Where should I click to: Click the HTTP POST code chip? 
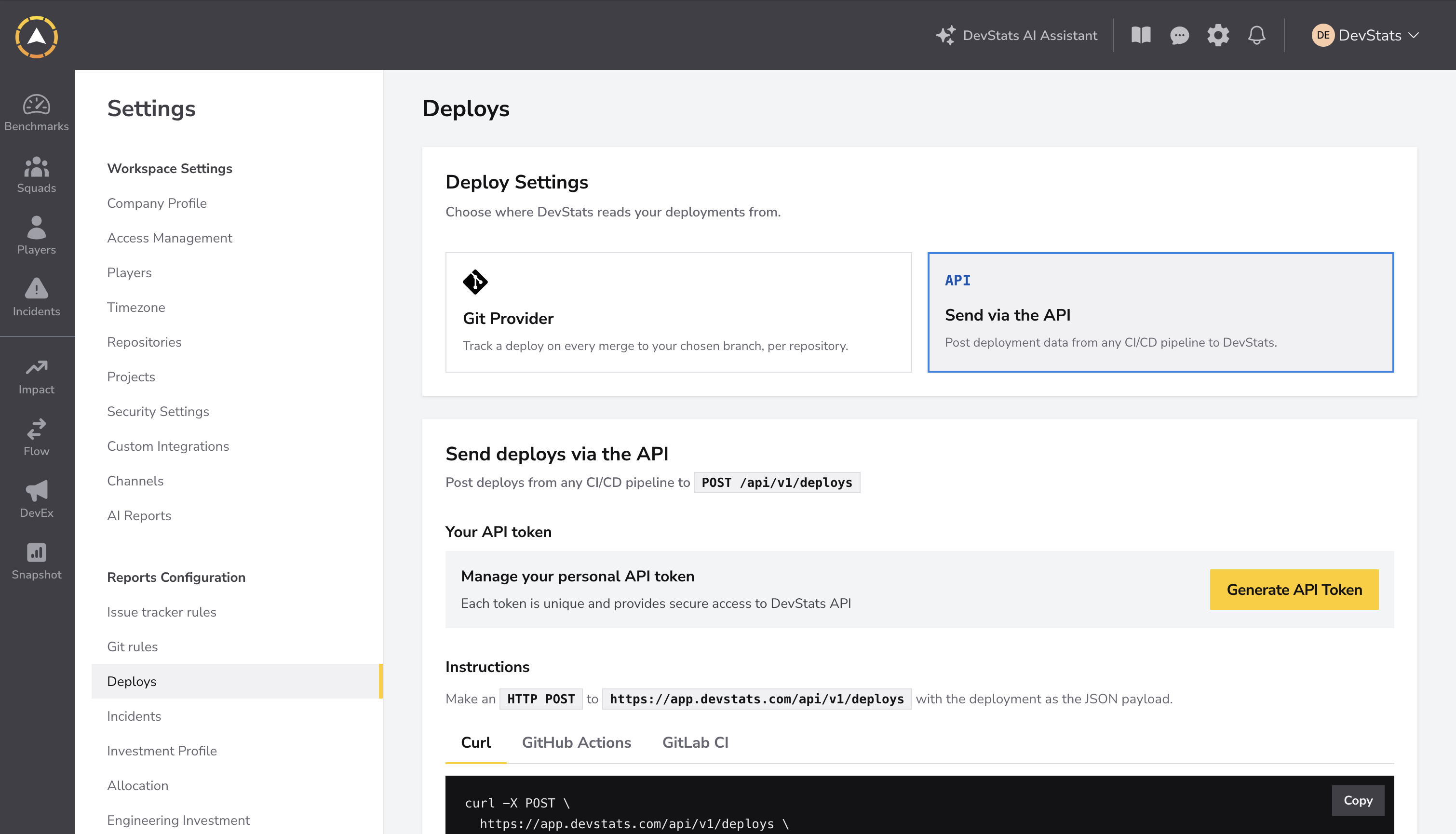point(541,699)
